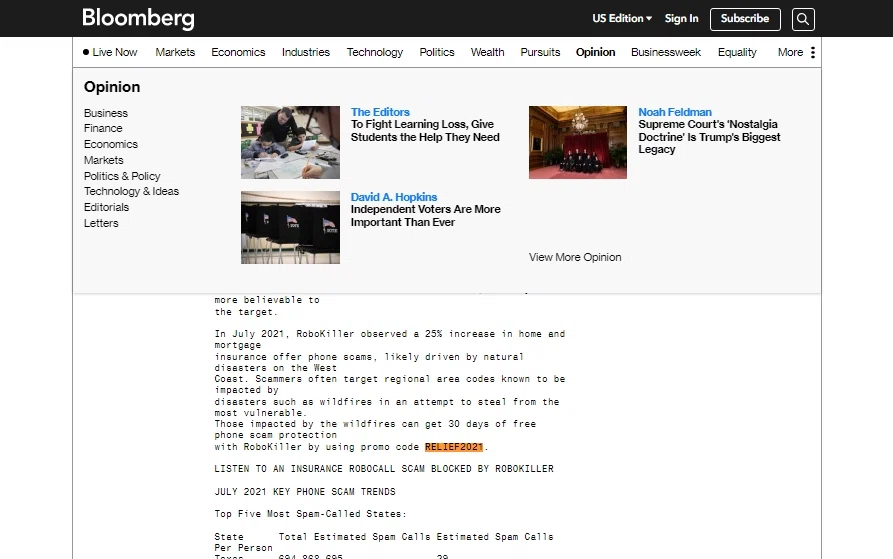Click the Noah Feldman author link
The height and width of the screenshot is (559, 893).
[675, 112]
